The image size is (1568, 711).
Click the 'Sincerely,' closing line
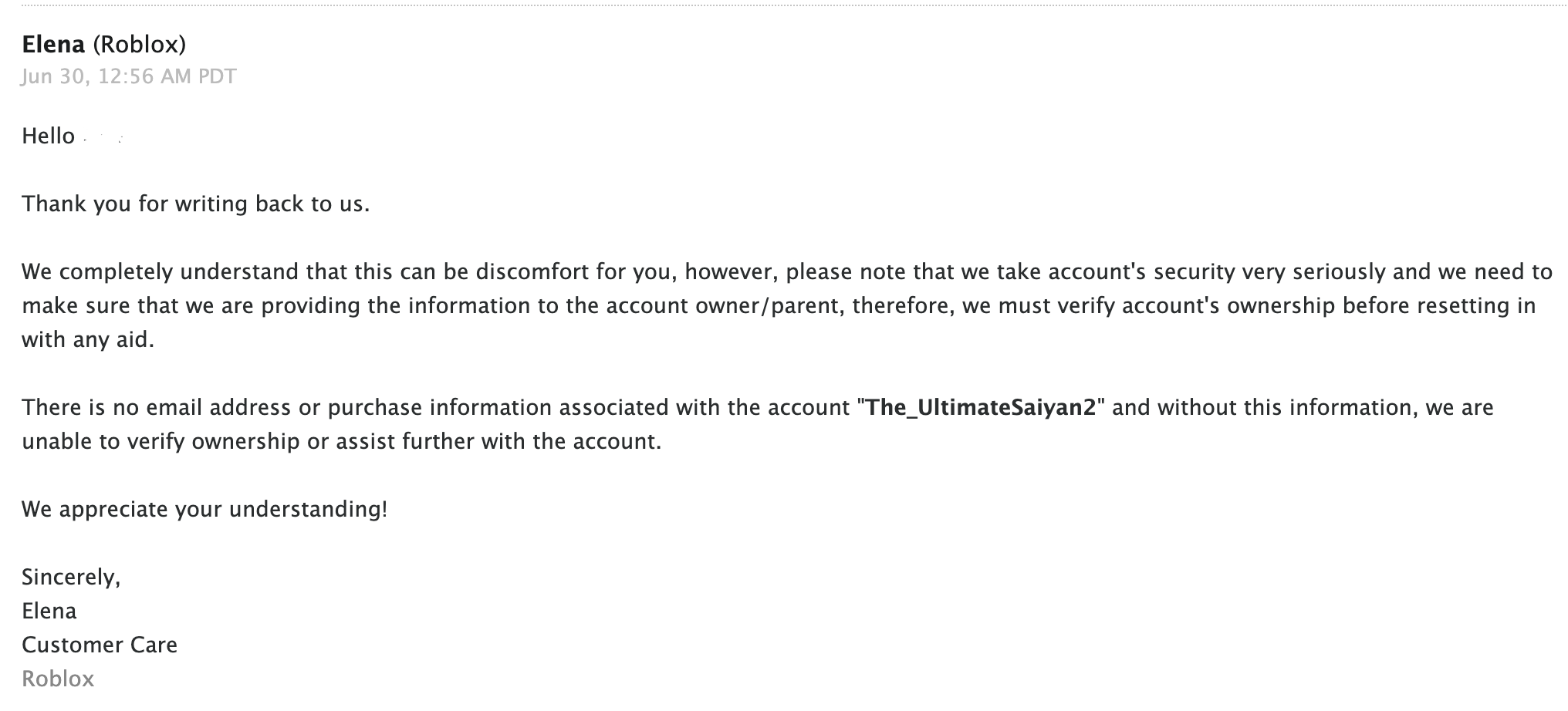click(71, 577)
